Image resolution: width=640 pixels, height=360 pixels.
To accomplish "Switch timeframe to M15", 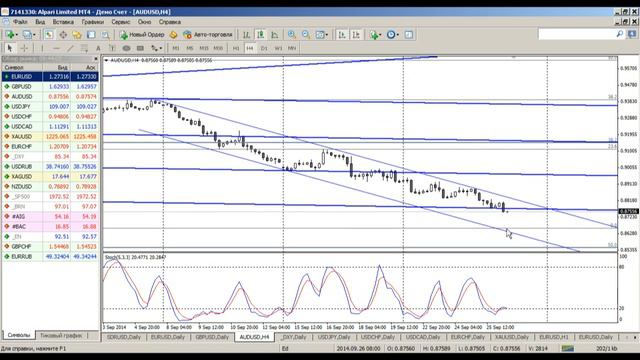I will 204,48.
